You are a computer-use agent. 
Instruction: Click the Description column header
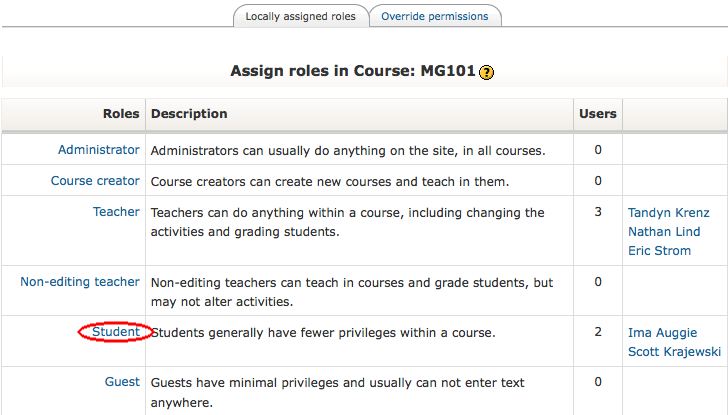tap(189, 114)
